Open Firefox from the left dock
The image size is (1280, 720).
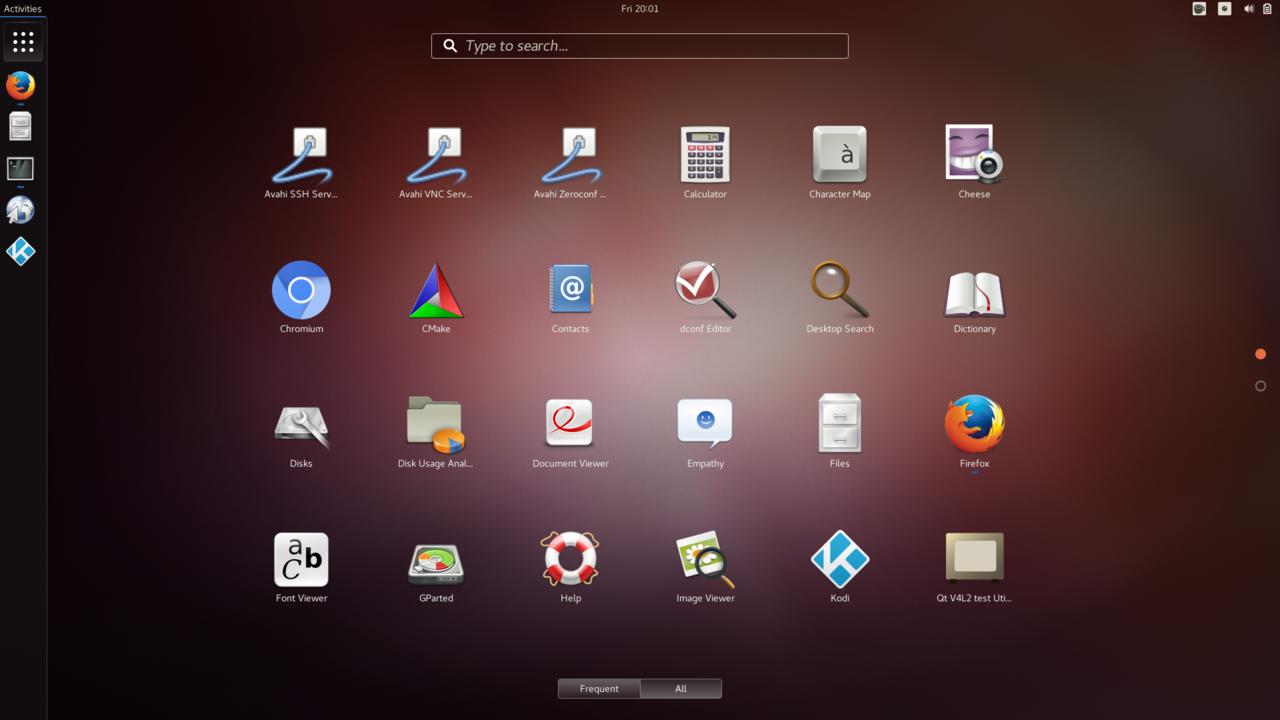(x=20, y=85)
